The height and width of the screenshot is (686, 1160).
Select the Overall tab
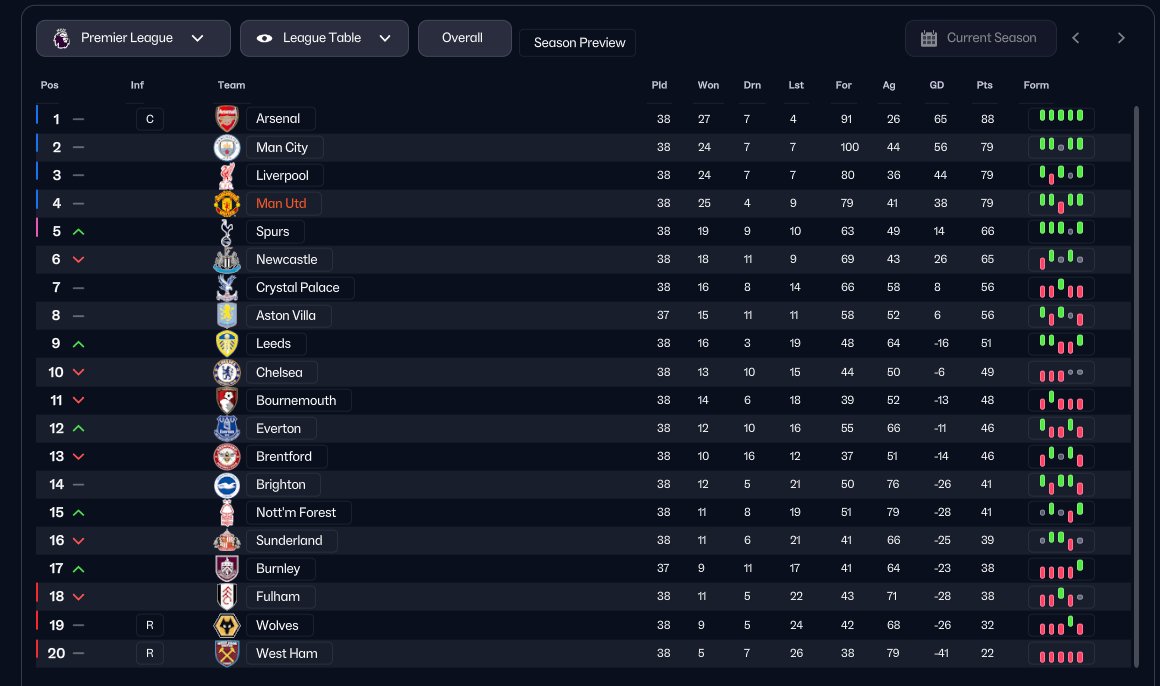(464, 38)
